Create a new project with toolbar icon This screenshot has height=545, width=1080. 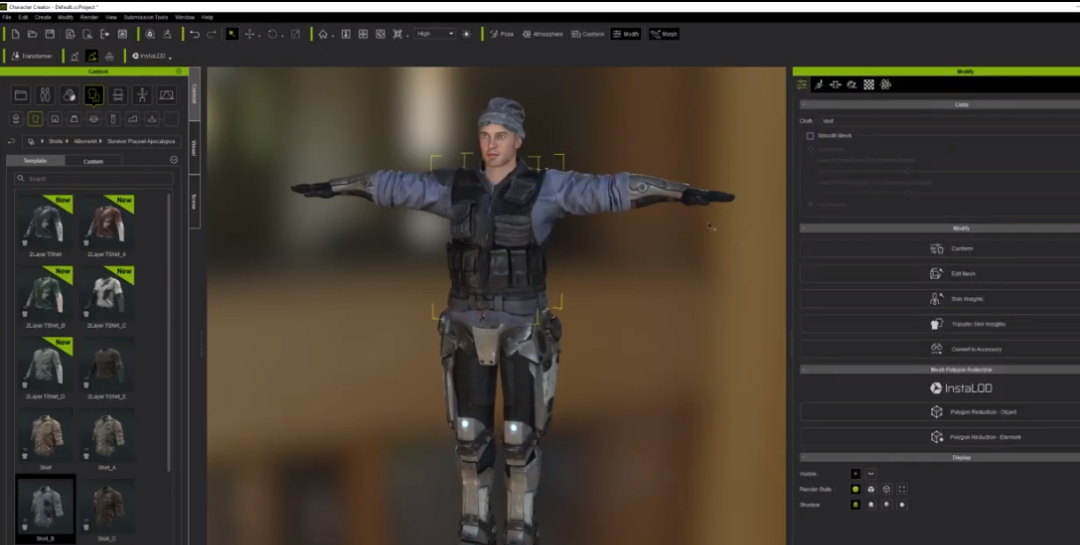[x=15, y=34]
